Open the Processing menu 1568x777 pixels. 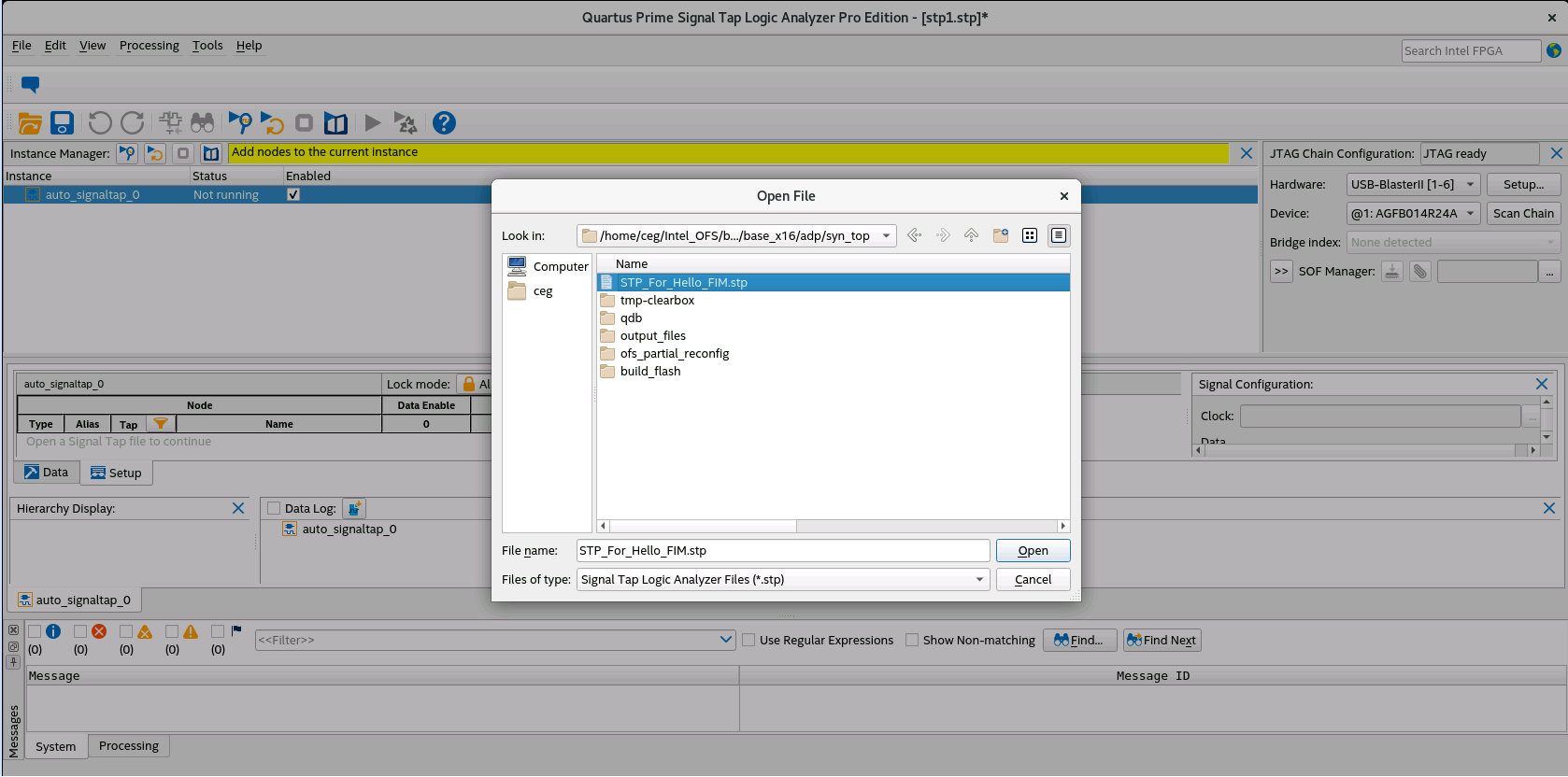[x=149, y=46]
